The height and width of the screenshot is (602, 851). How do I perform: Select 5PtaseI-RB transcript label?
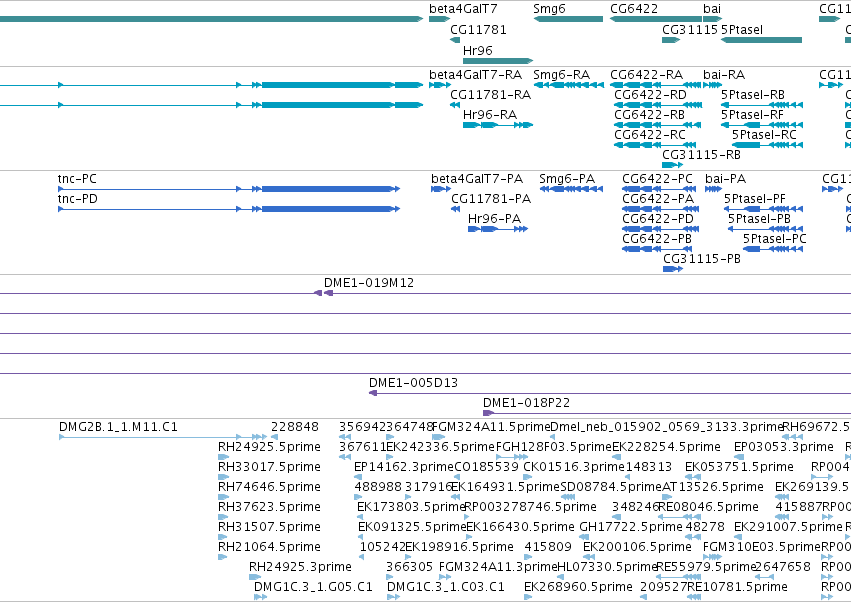(x=752, y=94)
